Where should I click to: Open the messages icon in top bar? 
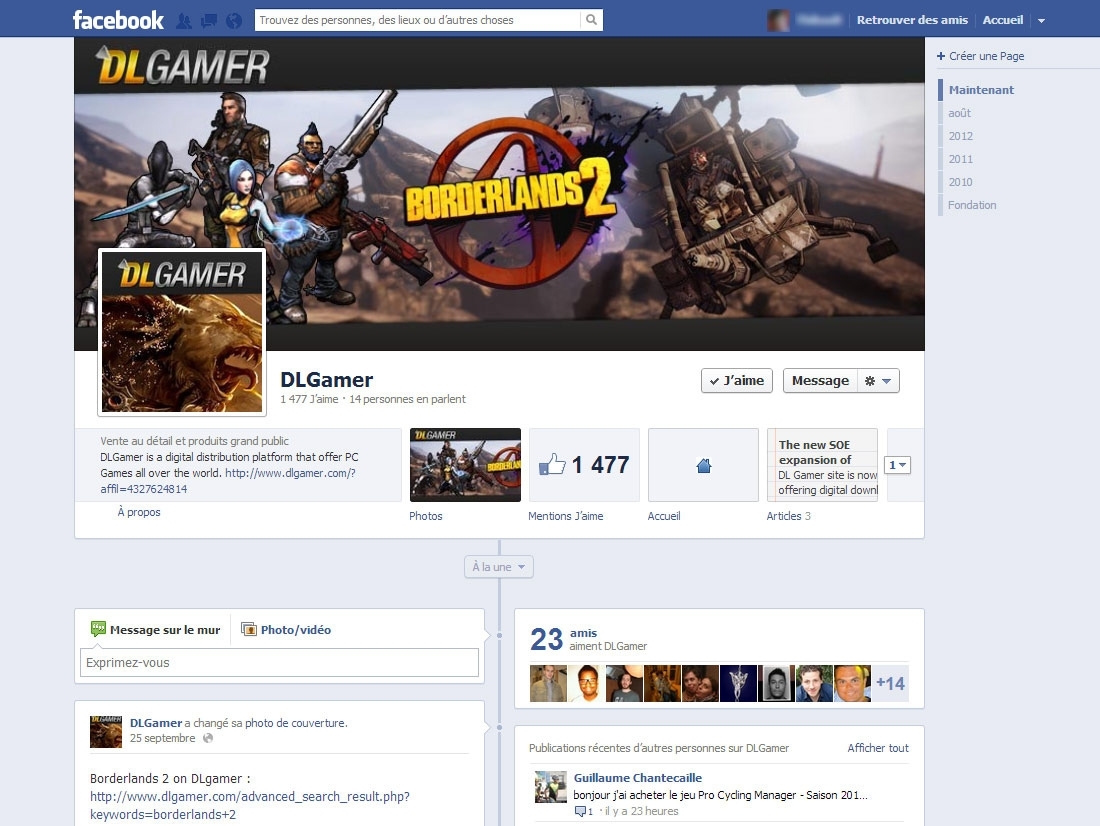[x=209, y=20]
